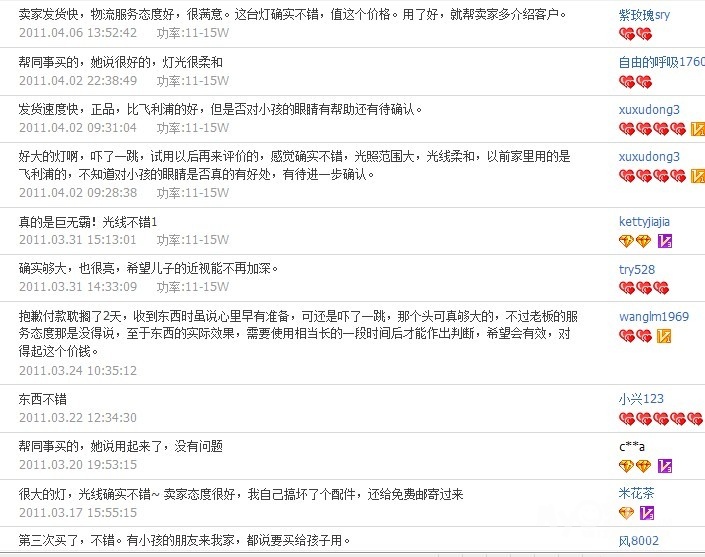Select the 小兴123 username link

(x=640, y=399)
